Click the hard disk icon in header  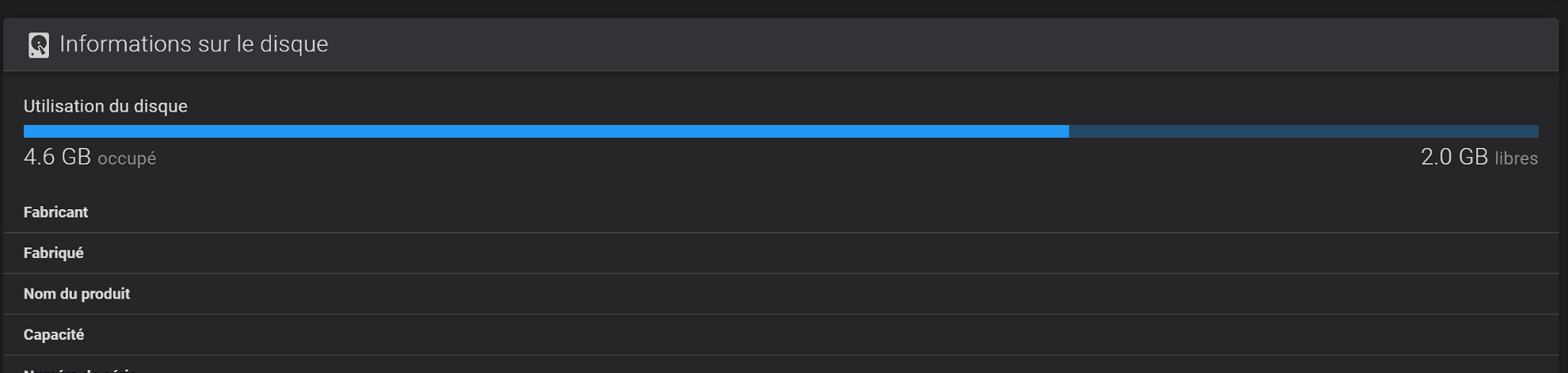pyautogui.click(x=38, y=44)
